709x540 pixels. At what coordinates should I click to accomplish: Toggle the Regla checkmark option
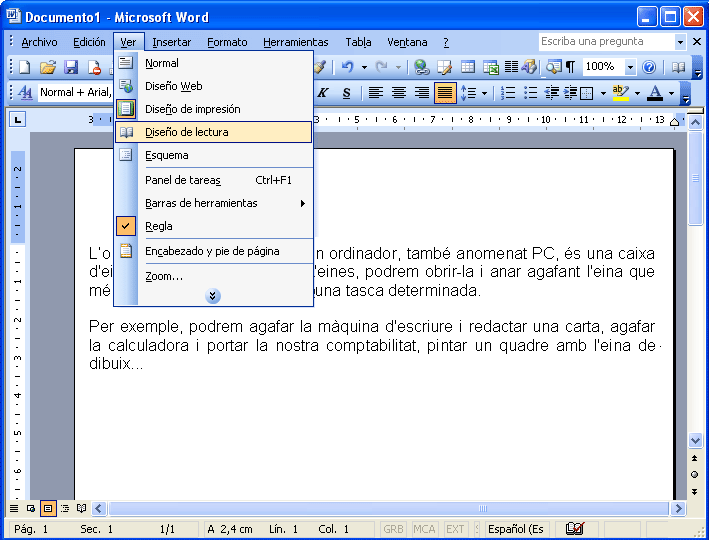click(158, 226)
